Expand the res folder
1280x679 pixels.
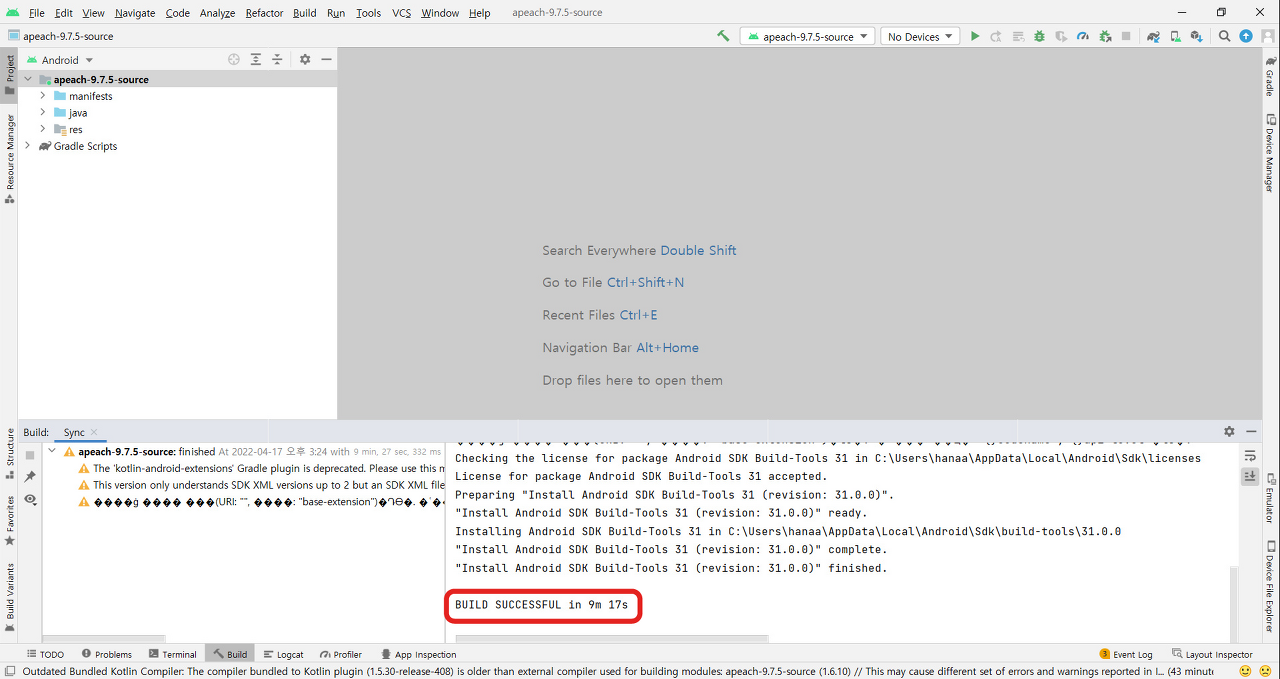click(43, 129)
